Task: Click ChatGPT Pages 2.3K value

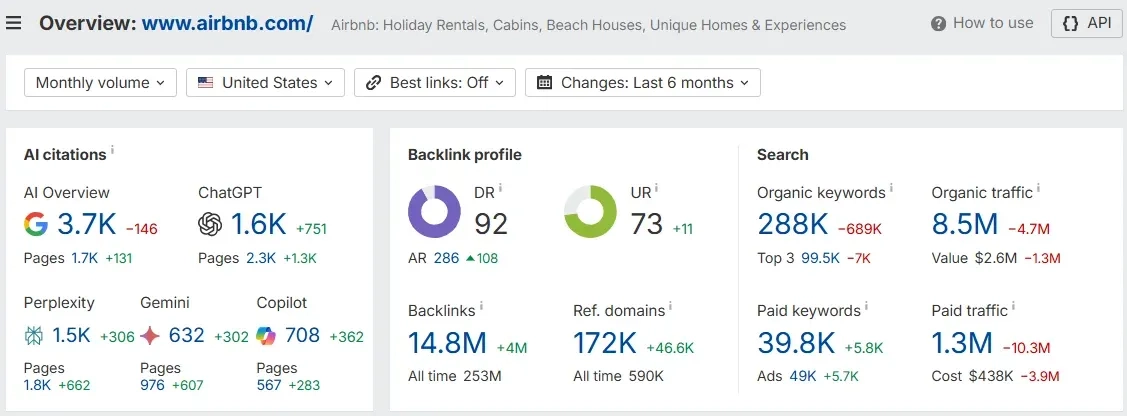Action: 260,258
